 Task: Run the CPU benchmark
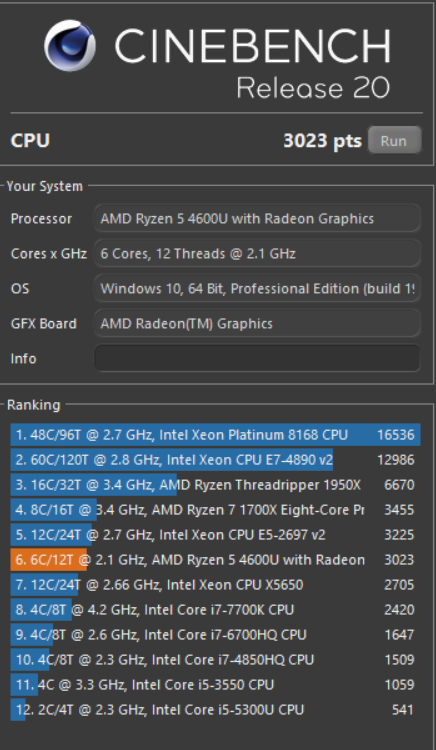[x=394, y=141]
